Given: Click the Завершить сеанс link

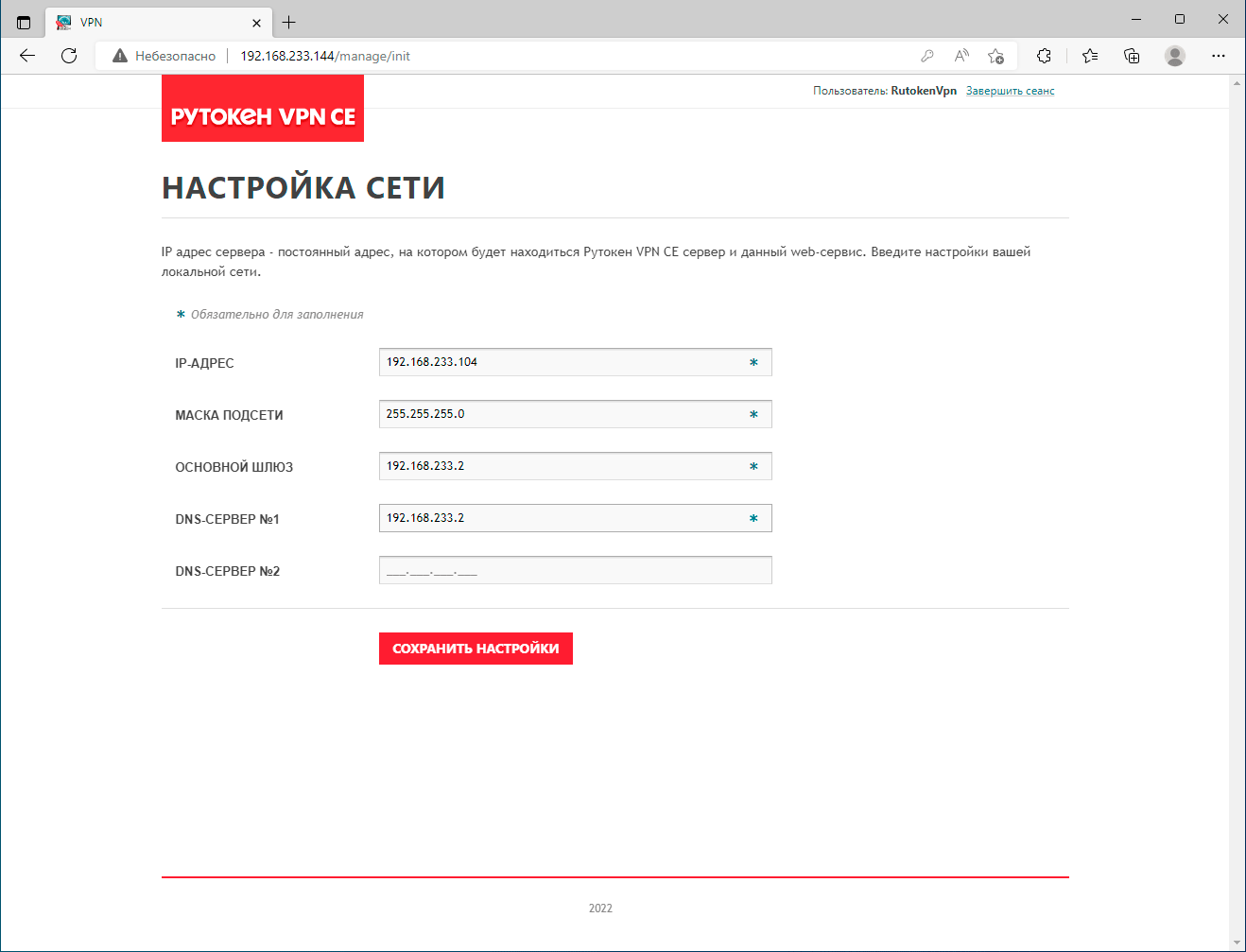Looking at the screenshot, I should click(1011, 91).
